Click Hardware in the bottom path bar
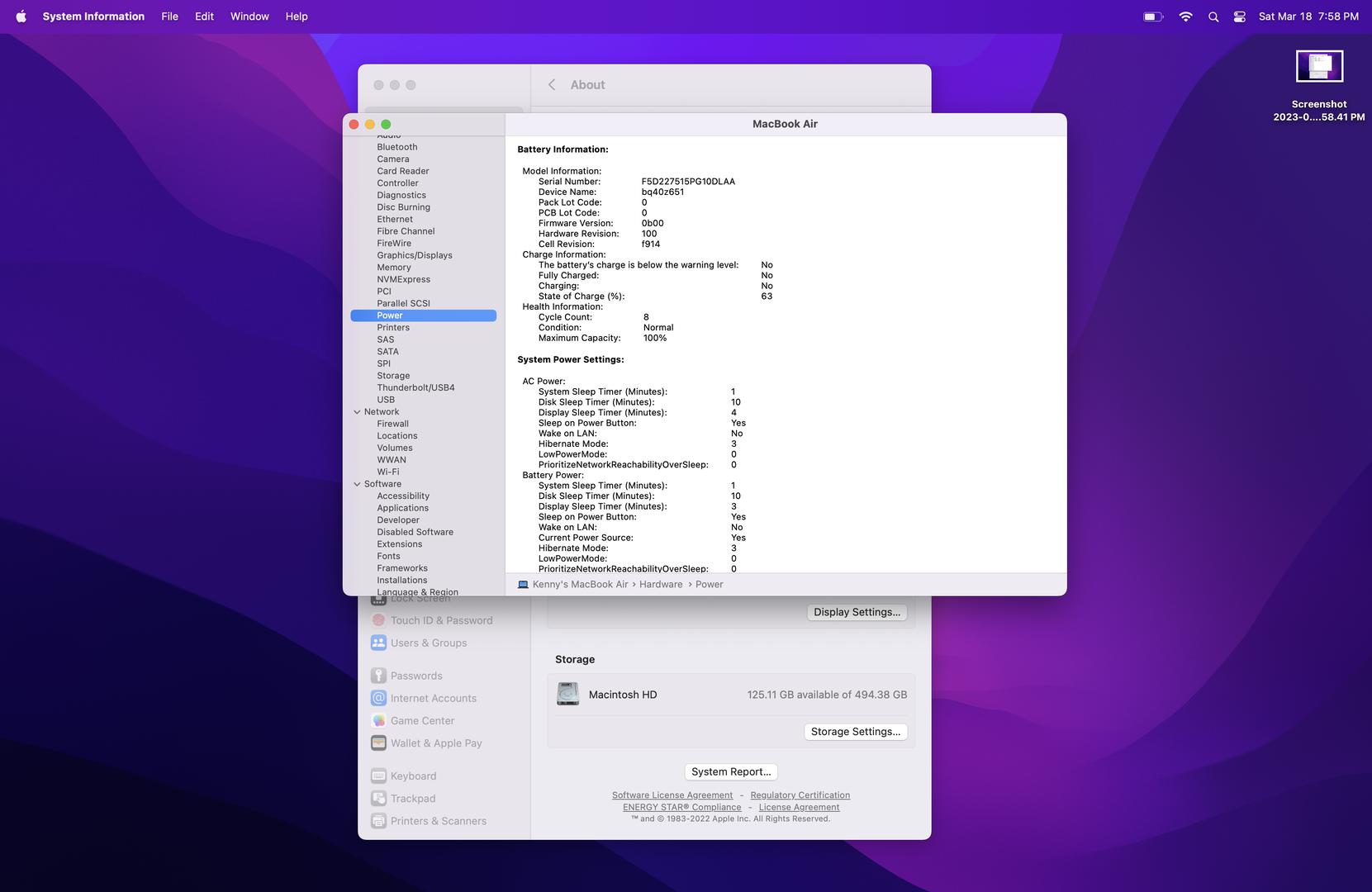The width and height of the screenshot is (1372, 892). pyautogui.click(x=661, y=585)
